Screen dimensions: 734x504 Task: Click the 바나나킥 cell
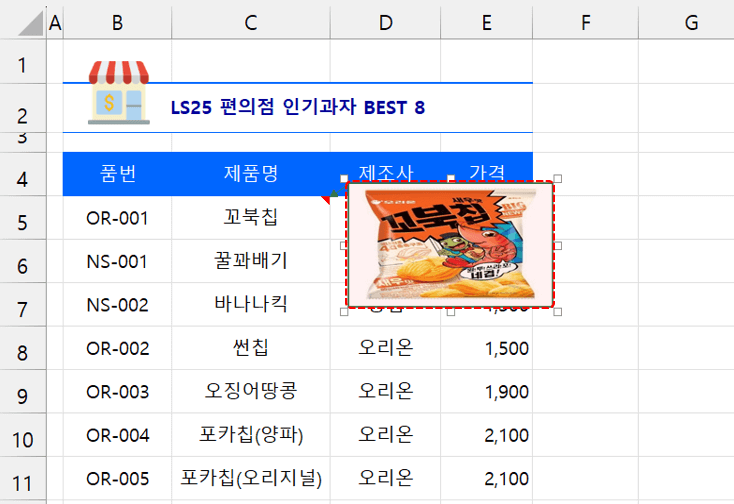point(250,305)
